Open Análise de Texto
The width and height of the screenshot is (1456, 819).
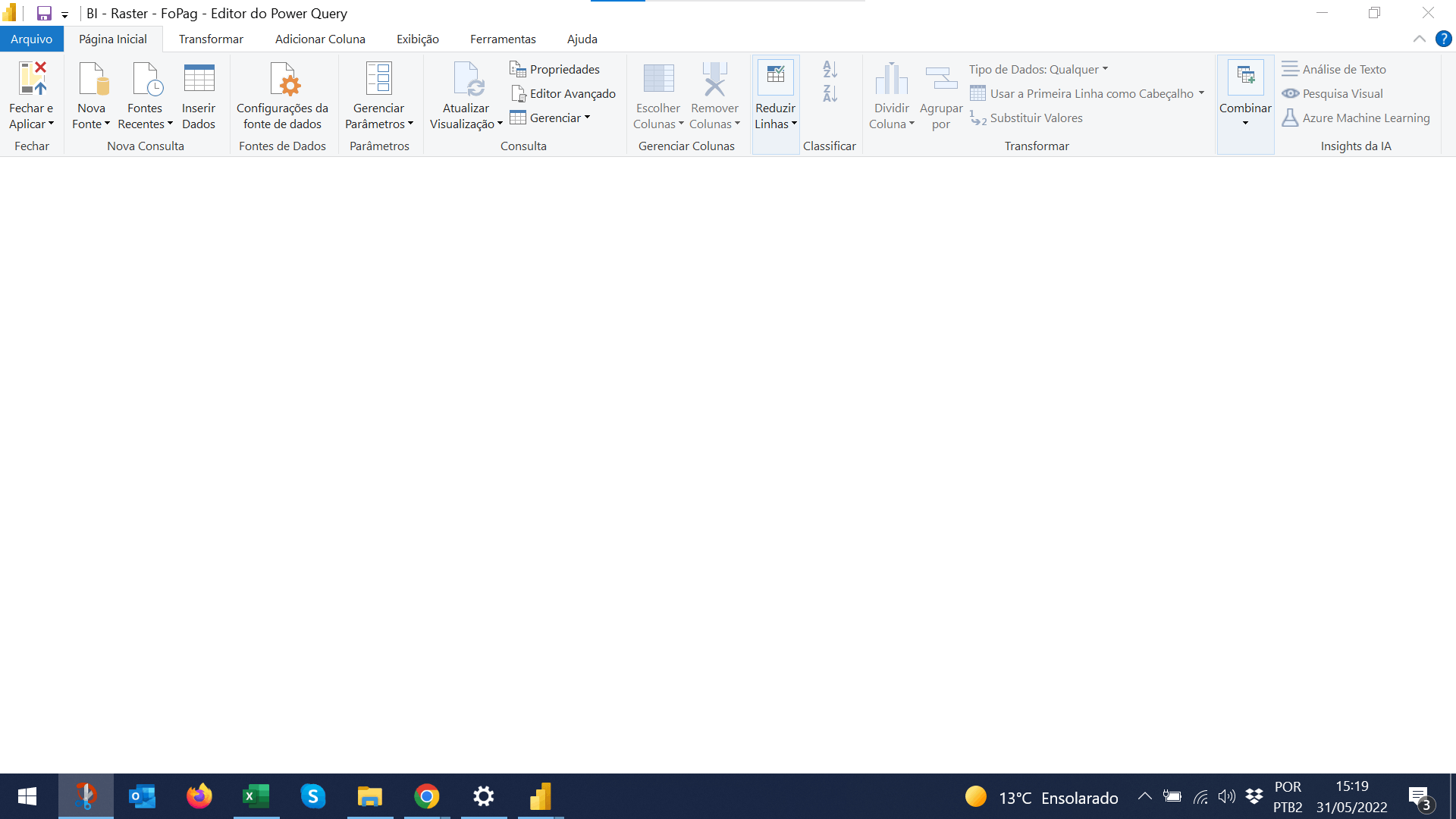coord(1334,69)
